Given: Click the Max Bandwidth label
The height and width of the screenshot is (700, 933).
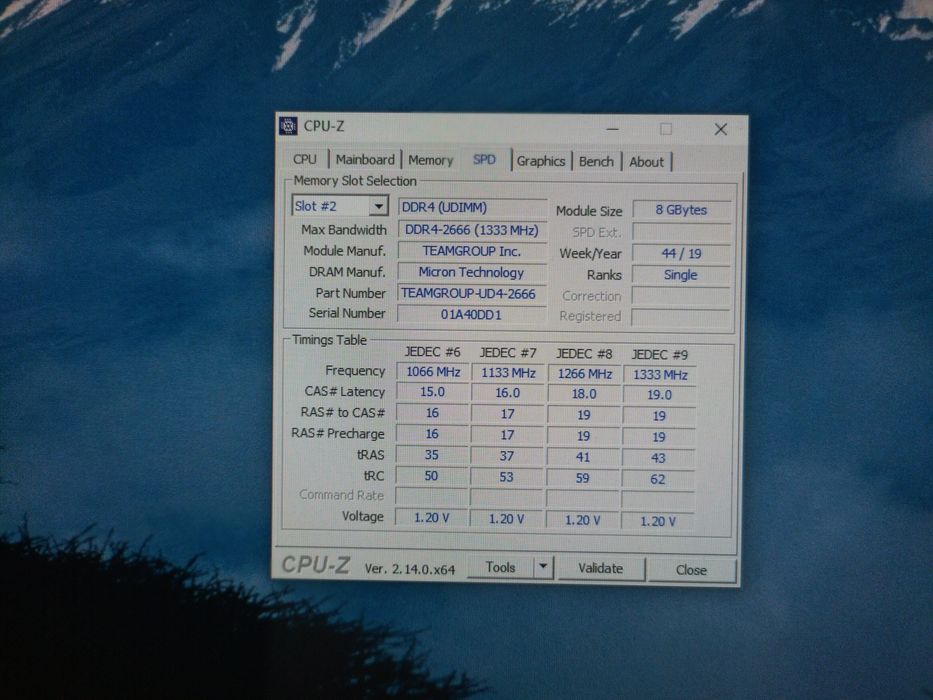Looking at the screenshot, I should click(x=344, y=230).
